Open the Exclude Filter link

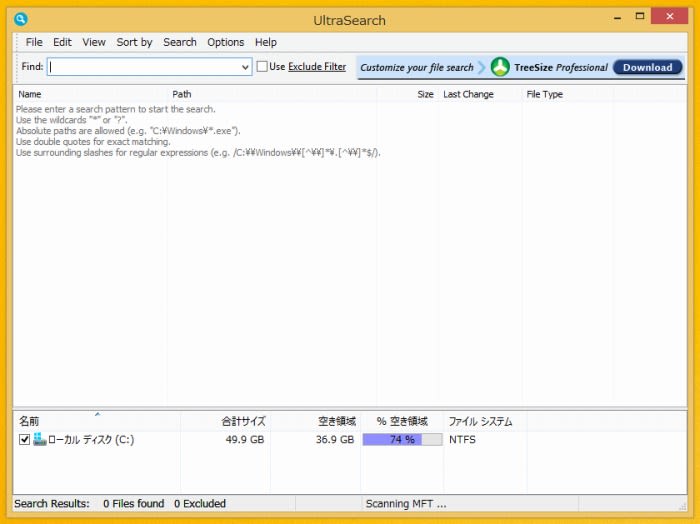click(x=317, y=67)
